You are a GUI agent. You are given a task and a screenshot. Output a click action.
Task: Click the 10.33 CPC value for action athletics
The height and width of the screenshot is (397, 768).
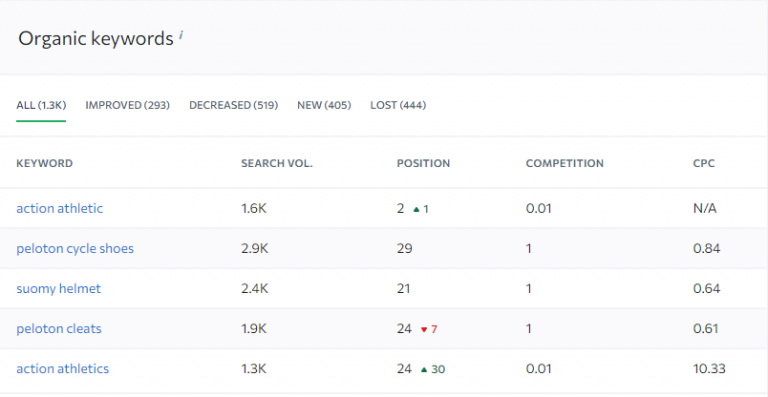pyautogui.click(x=709, y=369)
